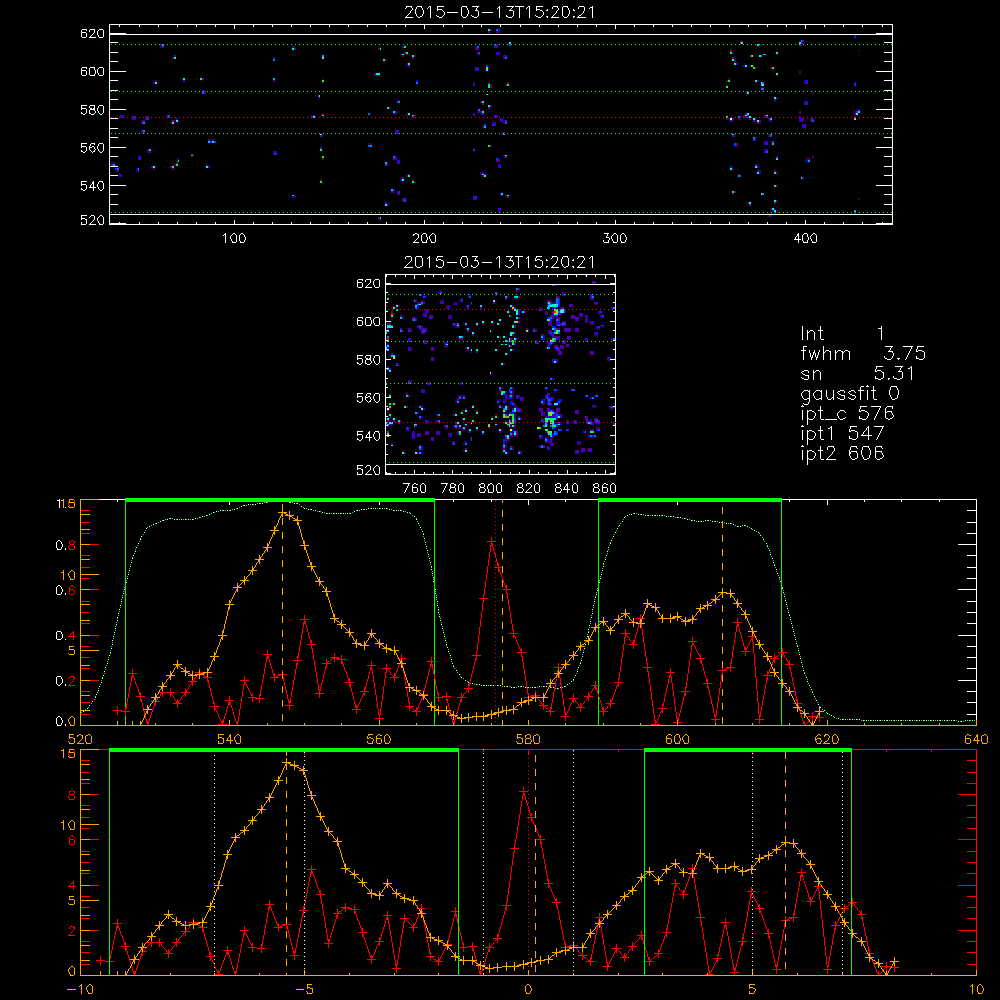Click the '780' x-axis label of middle image
Screen dimensions: 1000x1000
453,489
